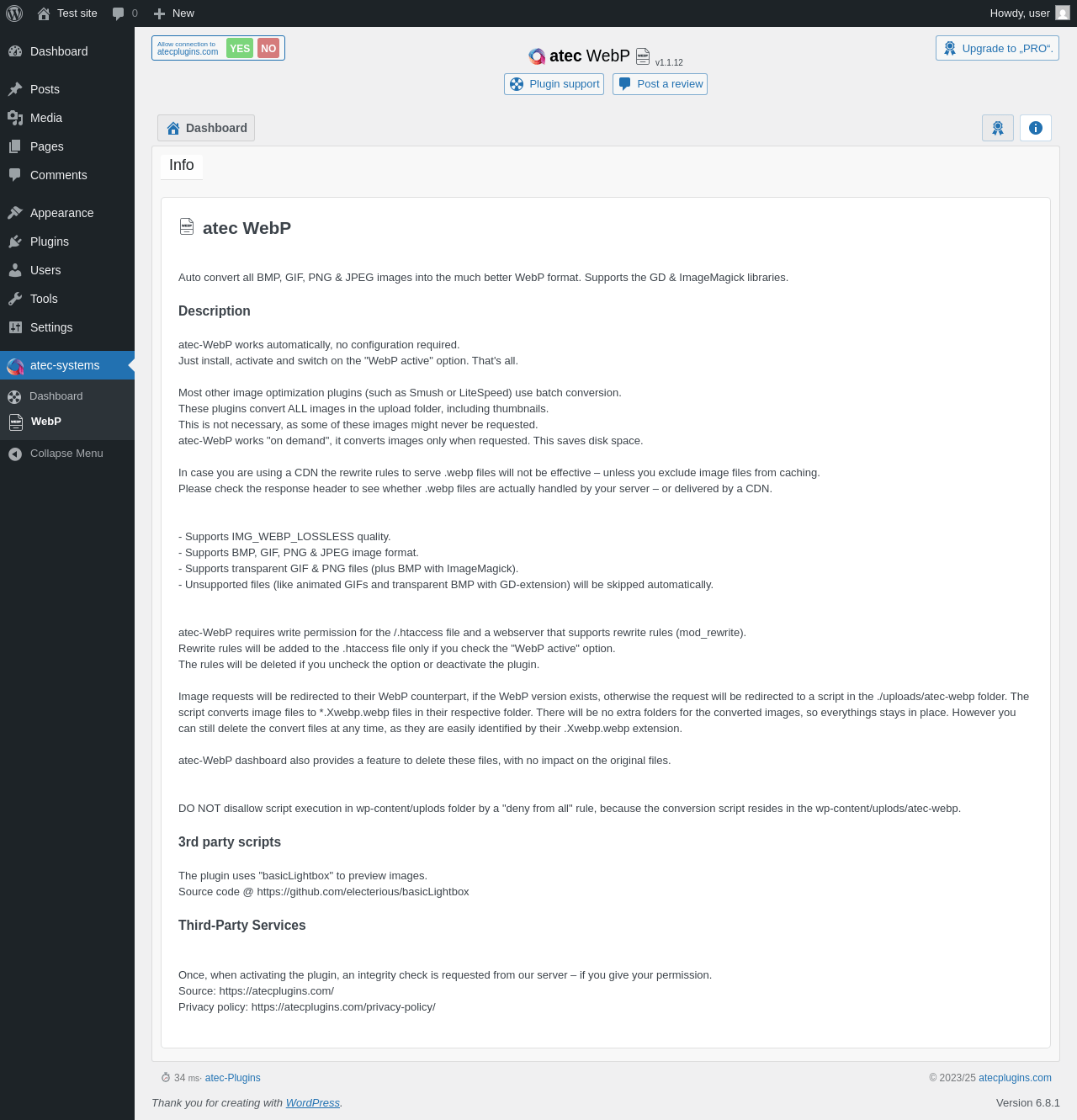Open the New content dropdown
Viewport: 1077px width, 1120px height.
(174, 13)
